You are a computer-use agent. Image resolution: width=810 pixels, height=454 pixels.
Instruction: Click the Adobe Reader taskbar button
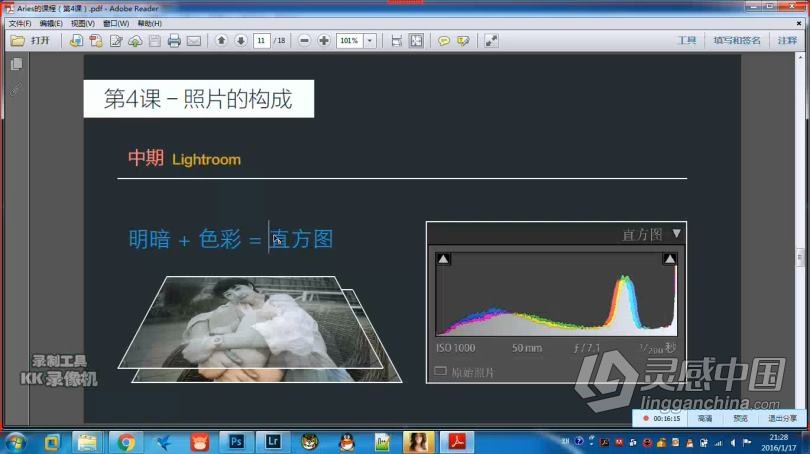pyautogui.click(x=457, y=442)
